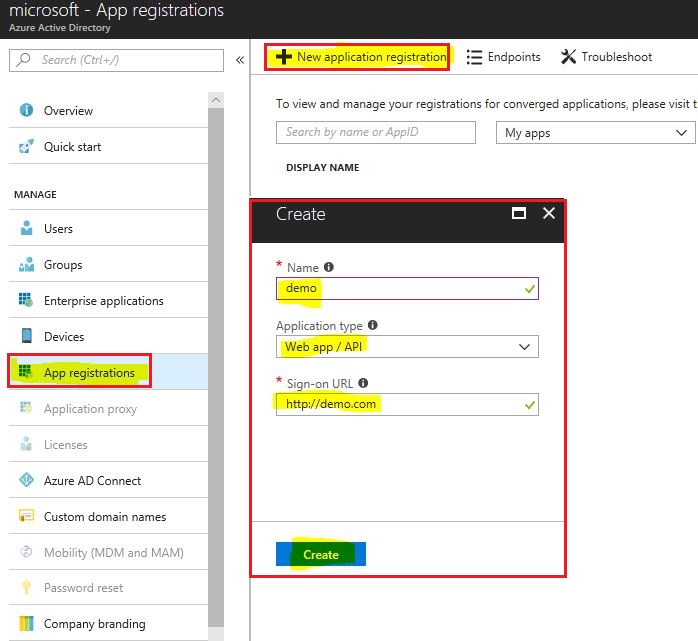The width and height of the screenshot is (698, 641).
Task: Open Application proxy menu item
Action: 108,408
